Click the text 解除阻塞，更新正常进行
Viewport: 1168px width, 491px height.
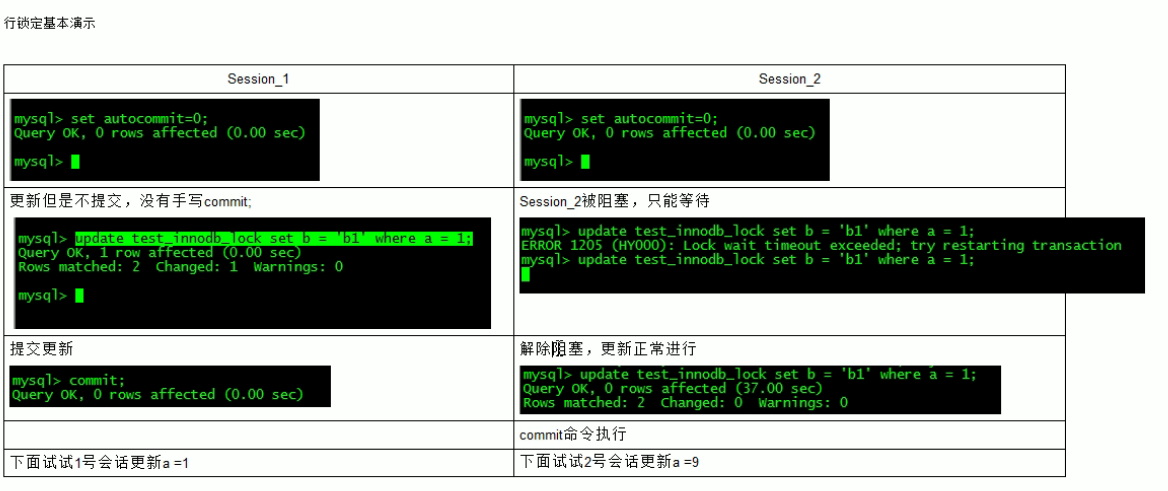[608, 349]
